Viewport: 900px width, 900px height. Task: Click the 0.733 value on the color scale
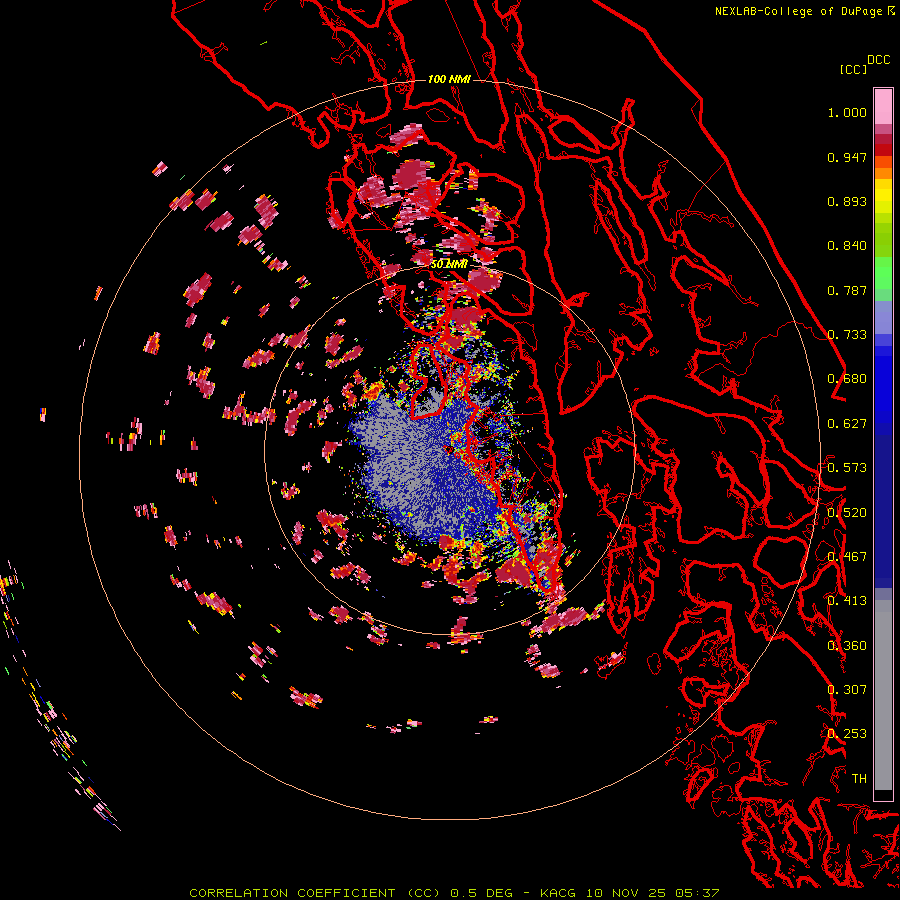(x=847, y=335)
